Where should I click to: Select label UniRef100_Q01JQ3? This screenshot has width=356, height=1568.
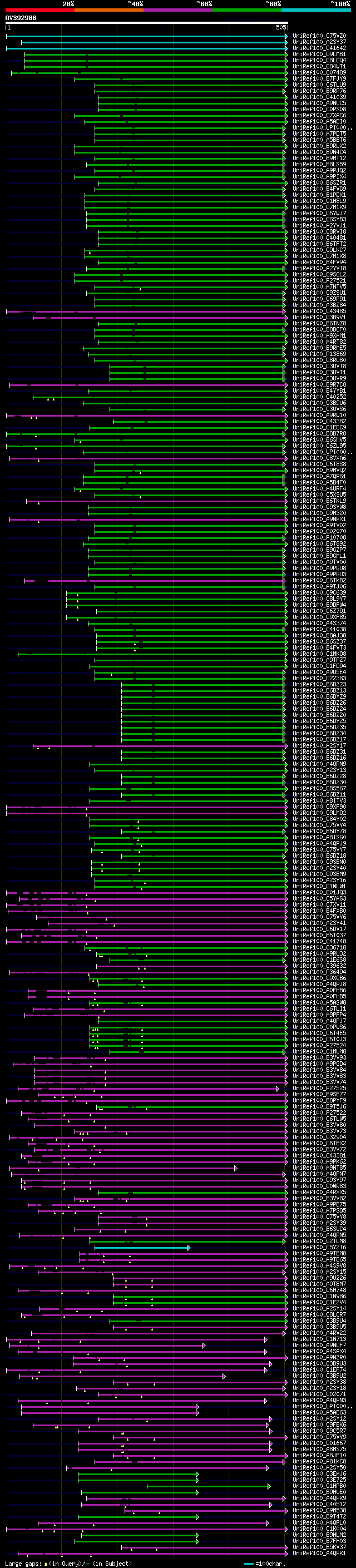click(319, 892)
